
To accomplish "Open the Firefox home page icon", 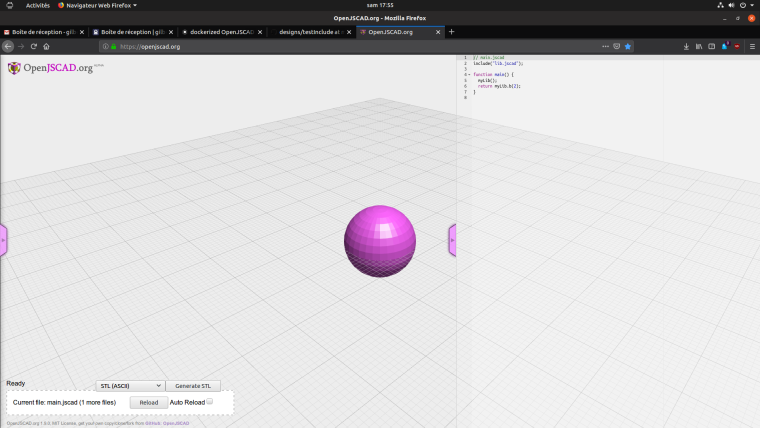I will [x=47, y=47].
